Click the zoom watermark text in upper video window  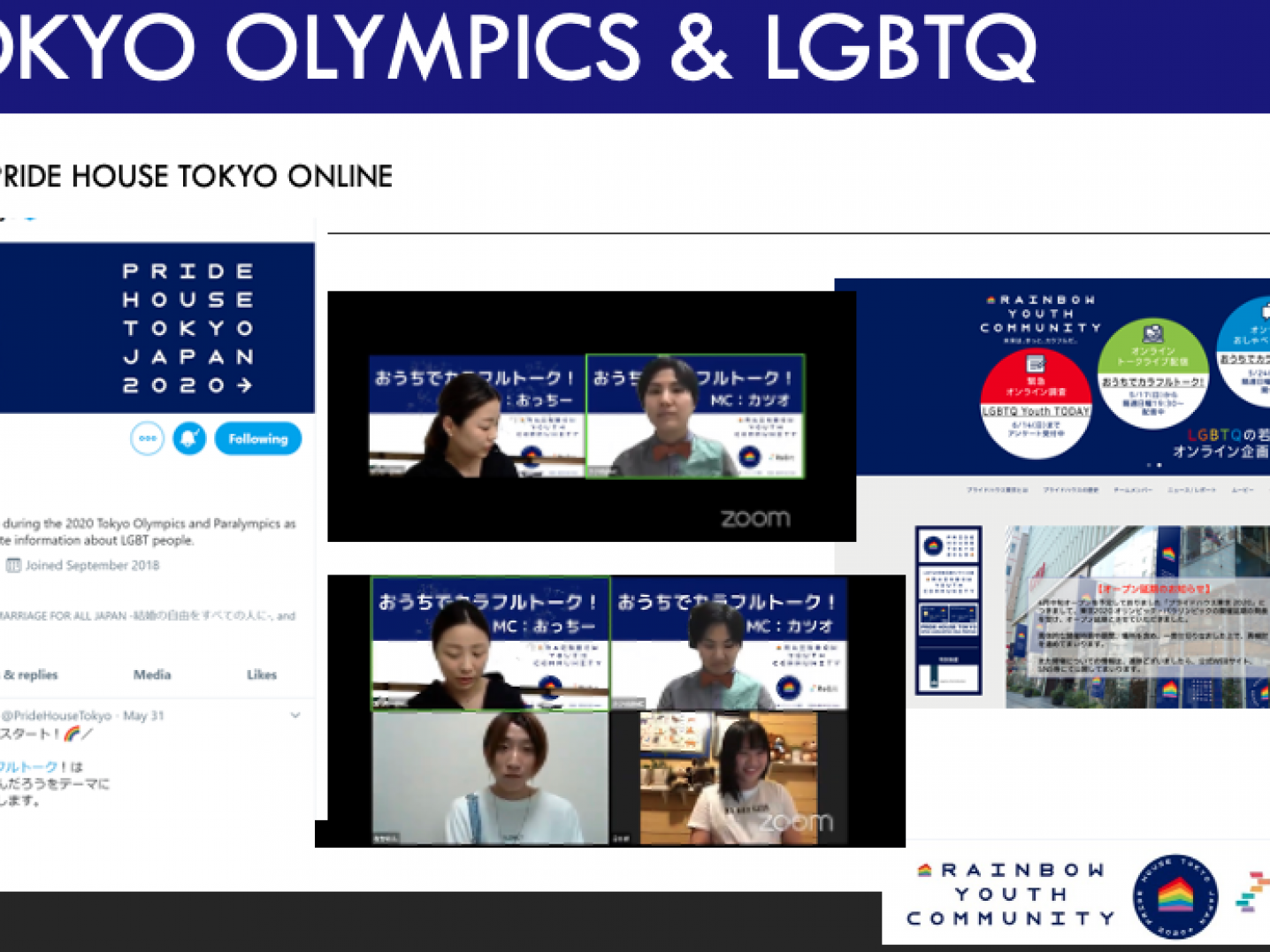(755, 519)
